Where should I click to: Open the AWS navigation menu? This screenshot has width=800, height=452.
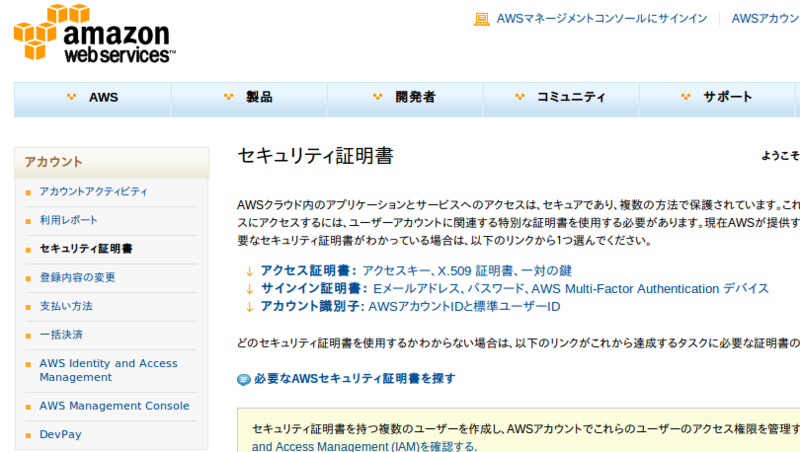pos(92,99)
